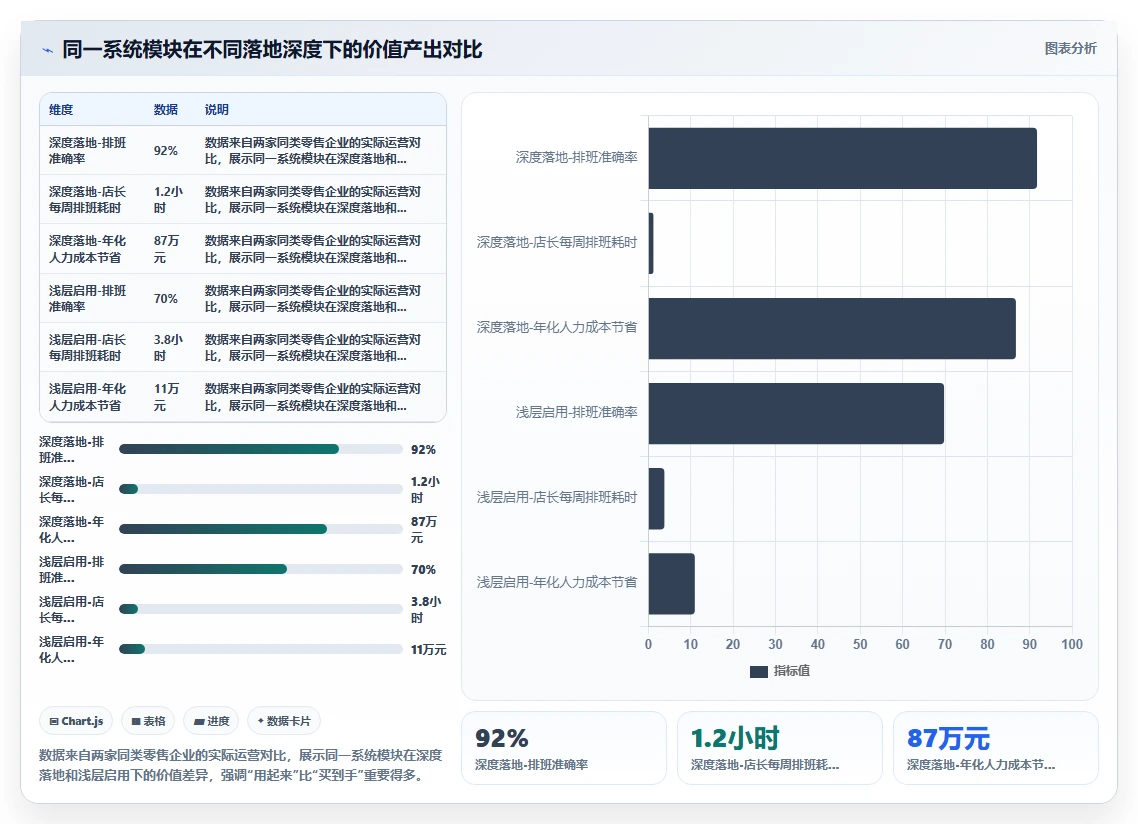Click the chart bar for 浅层启用-店长每周排班耗时
Screen dimensions: 1138x824
(x=656, y=499)
